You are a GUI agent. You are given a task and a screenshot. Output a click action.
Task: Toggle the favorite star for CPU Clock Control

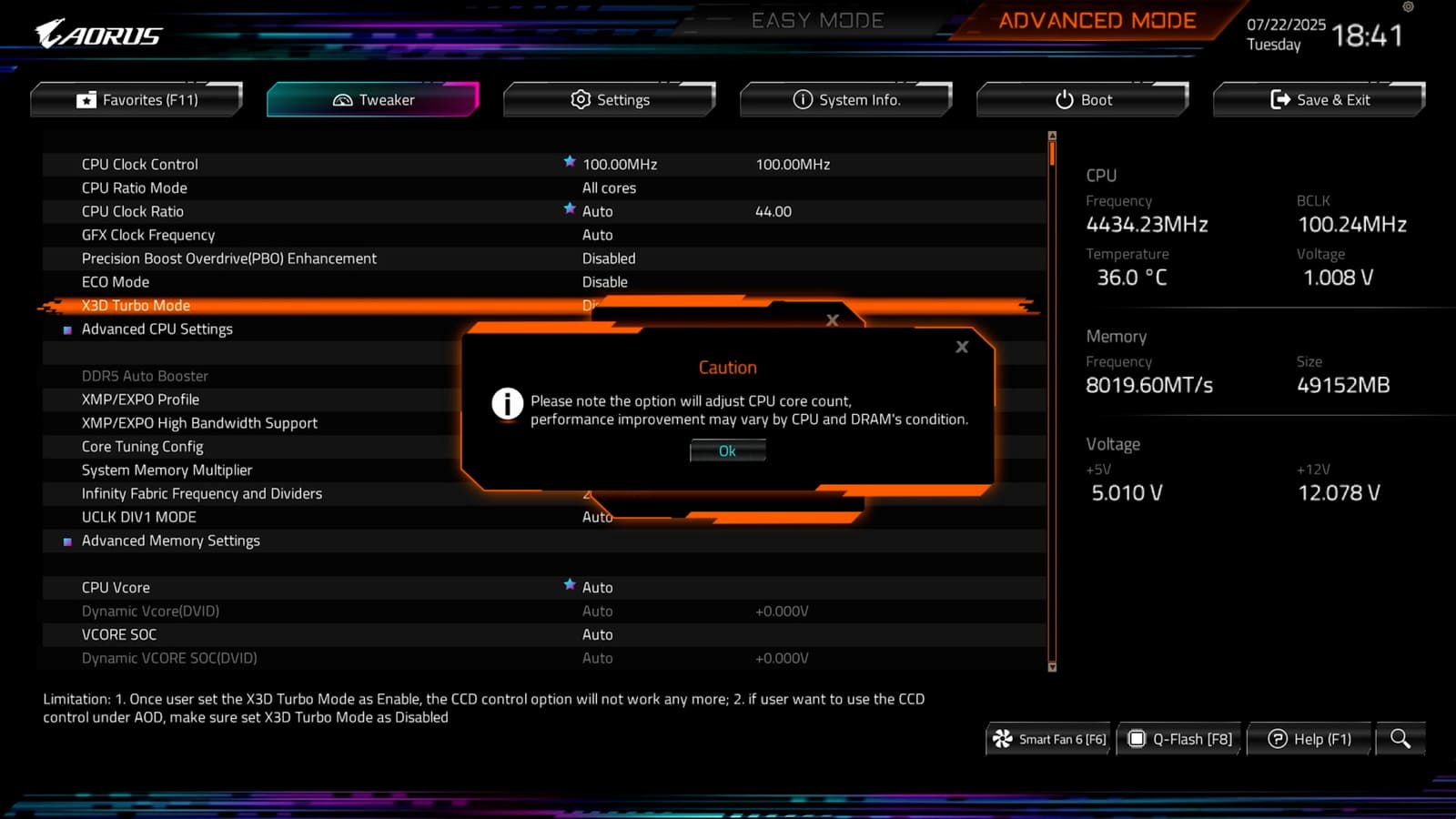coord(570,161)
